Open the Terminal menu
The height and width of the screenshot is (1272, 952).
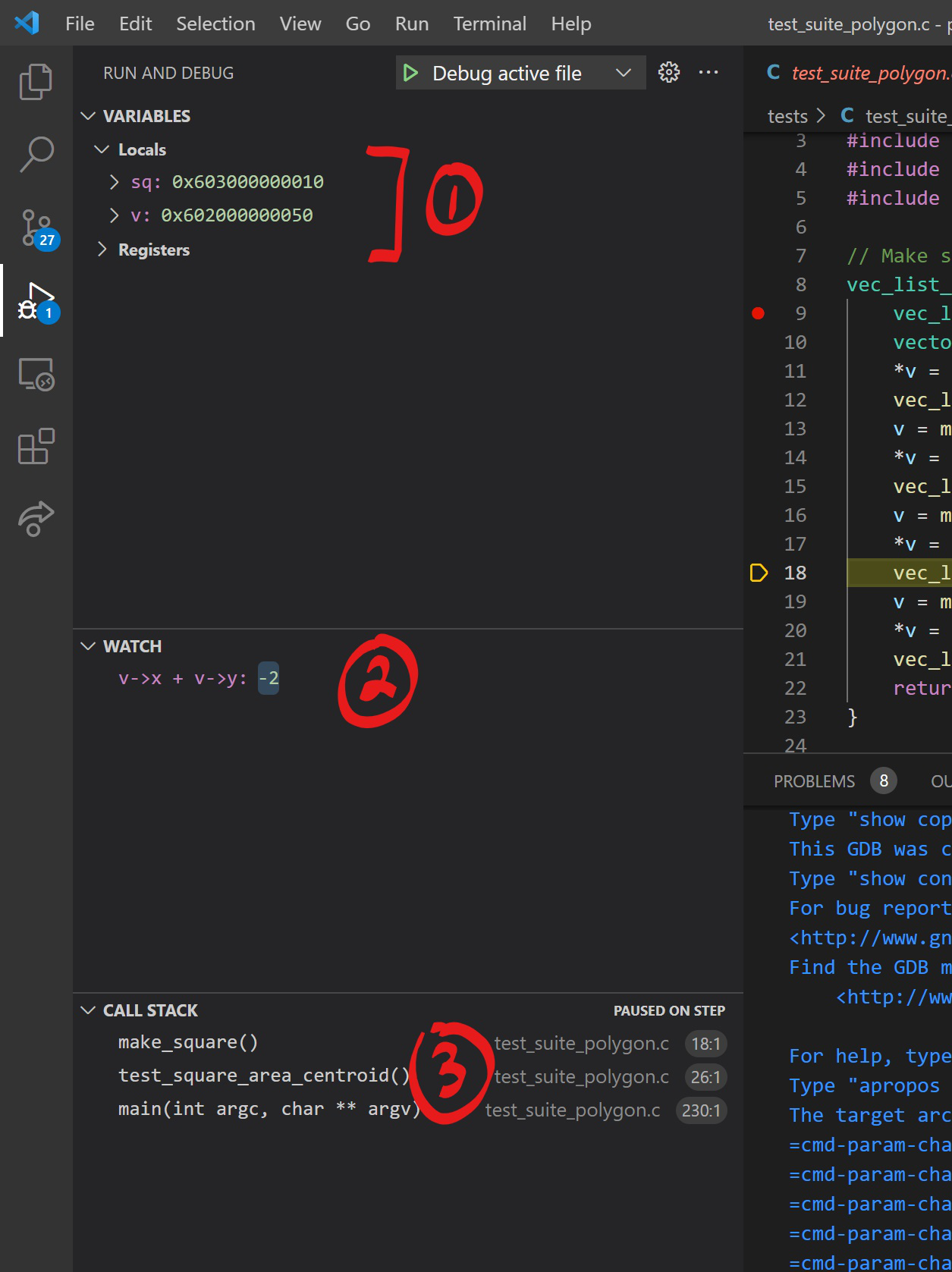click(490, 24)
